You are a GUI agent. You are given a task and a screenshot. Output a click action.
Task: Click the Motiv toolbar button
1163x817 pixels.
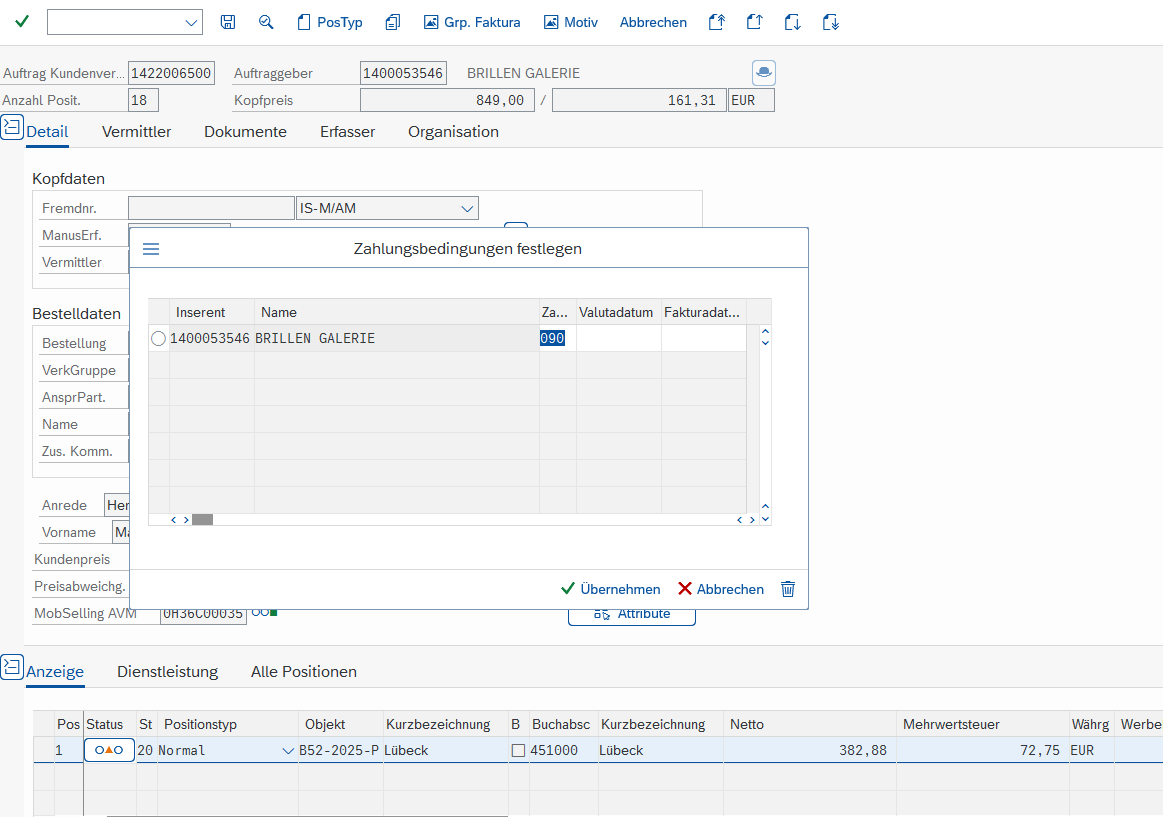coord(570,22)
